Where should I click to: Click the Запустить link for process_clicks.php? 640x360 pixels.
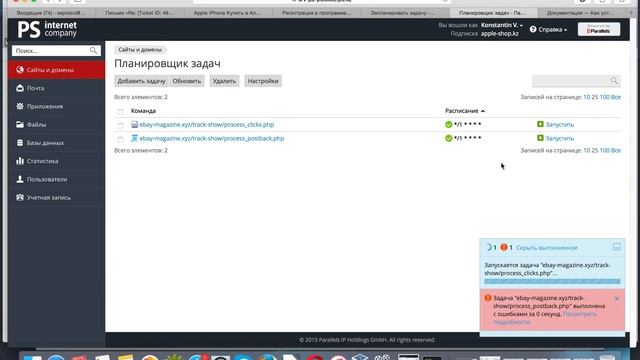point(560,124)
